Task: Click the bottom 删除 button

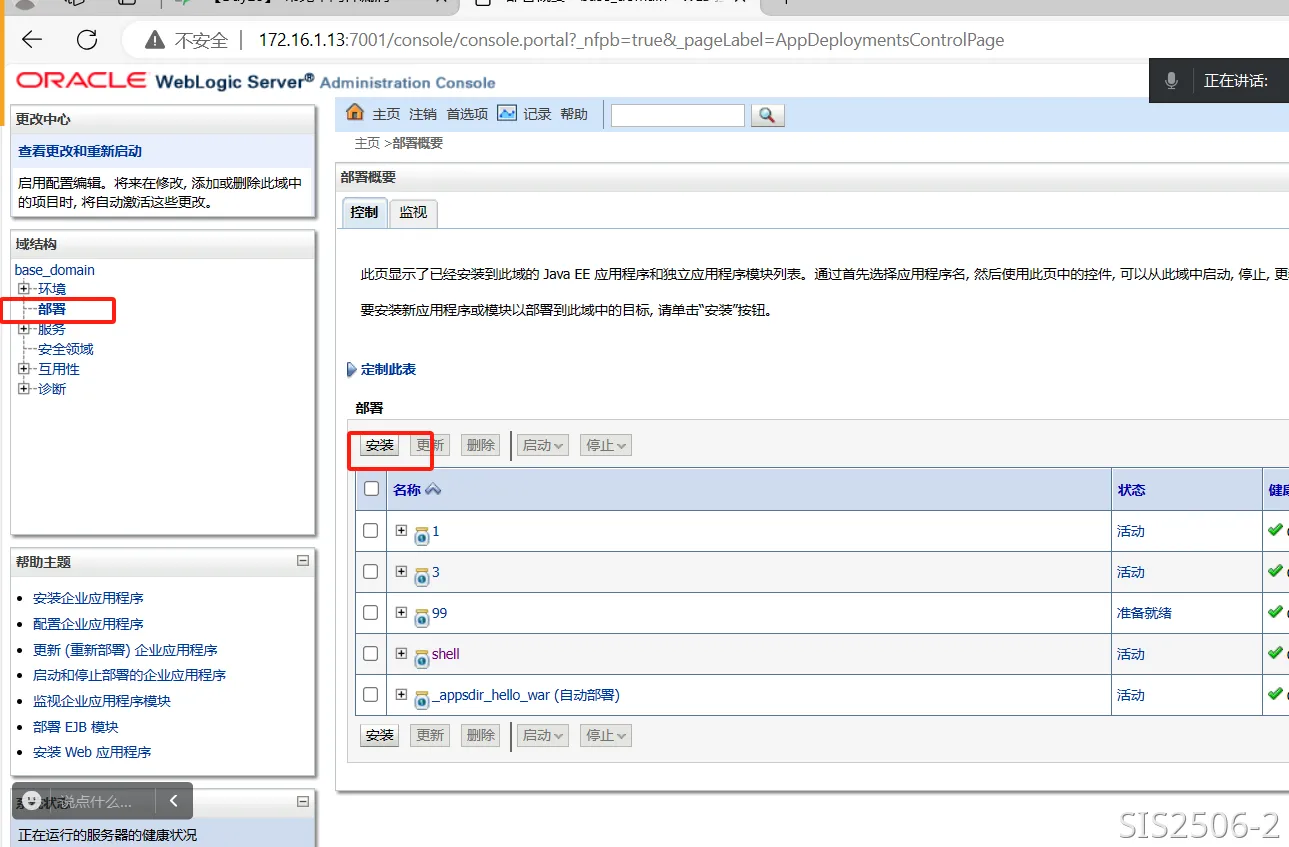Action: click(481, 735)
